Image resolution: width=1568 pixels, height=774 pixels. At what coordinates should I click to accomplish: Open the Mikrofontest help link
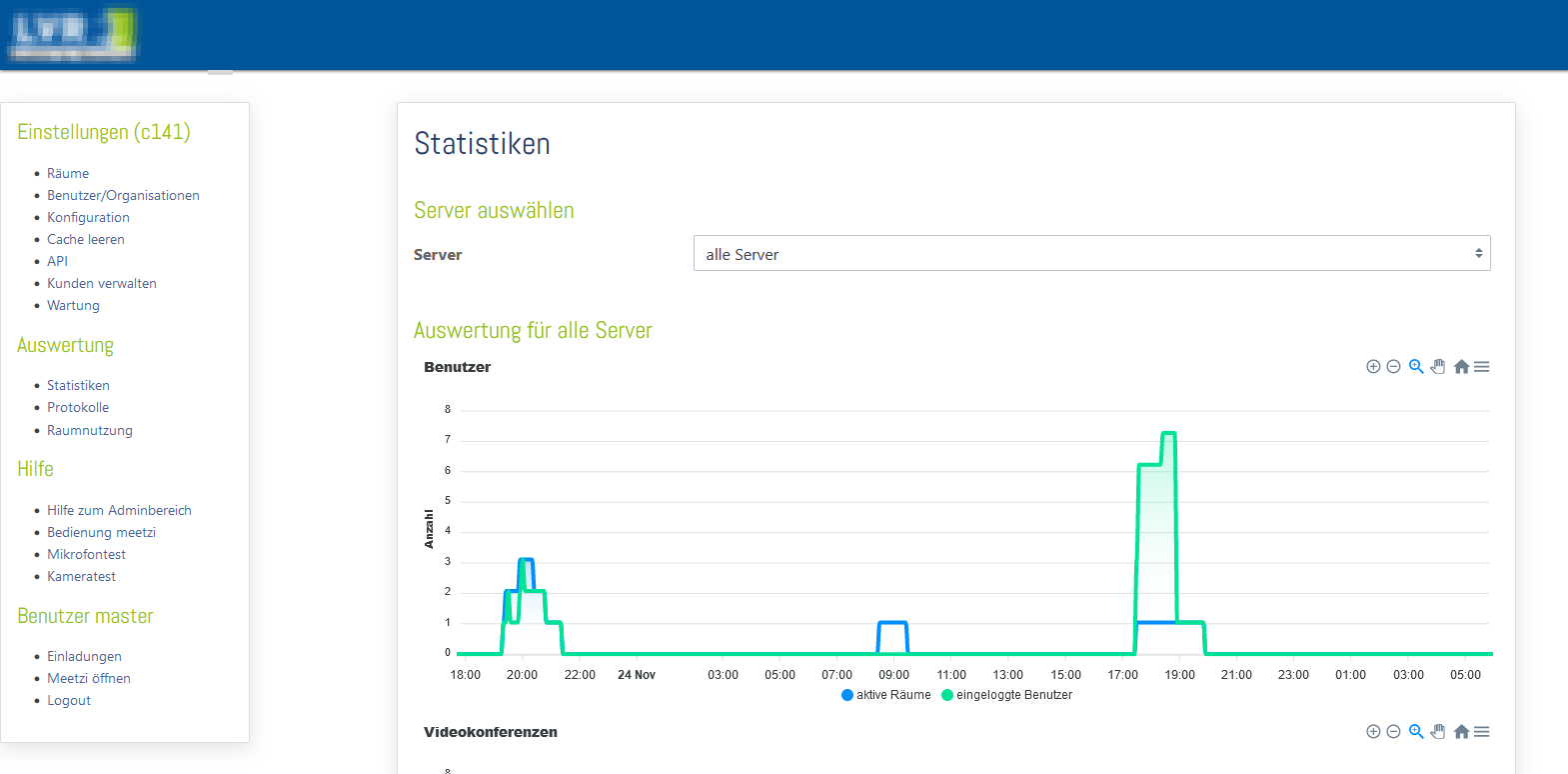(86, 554)
